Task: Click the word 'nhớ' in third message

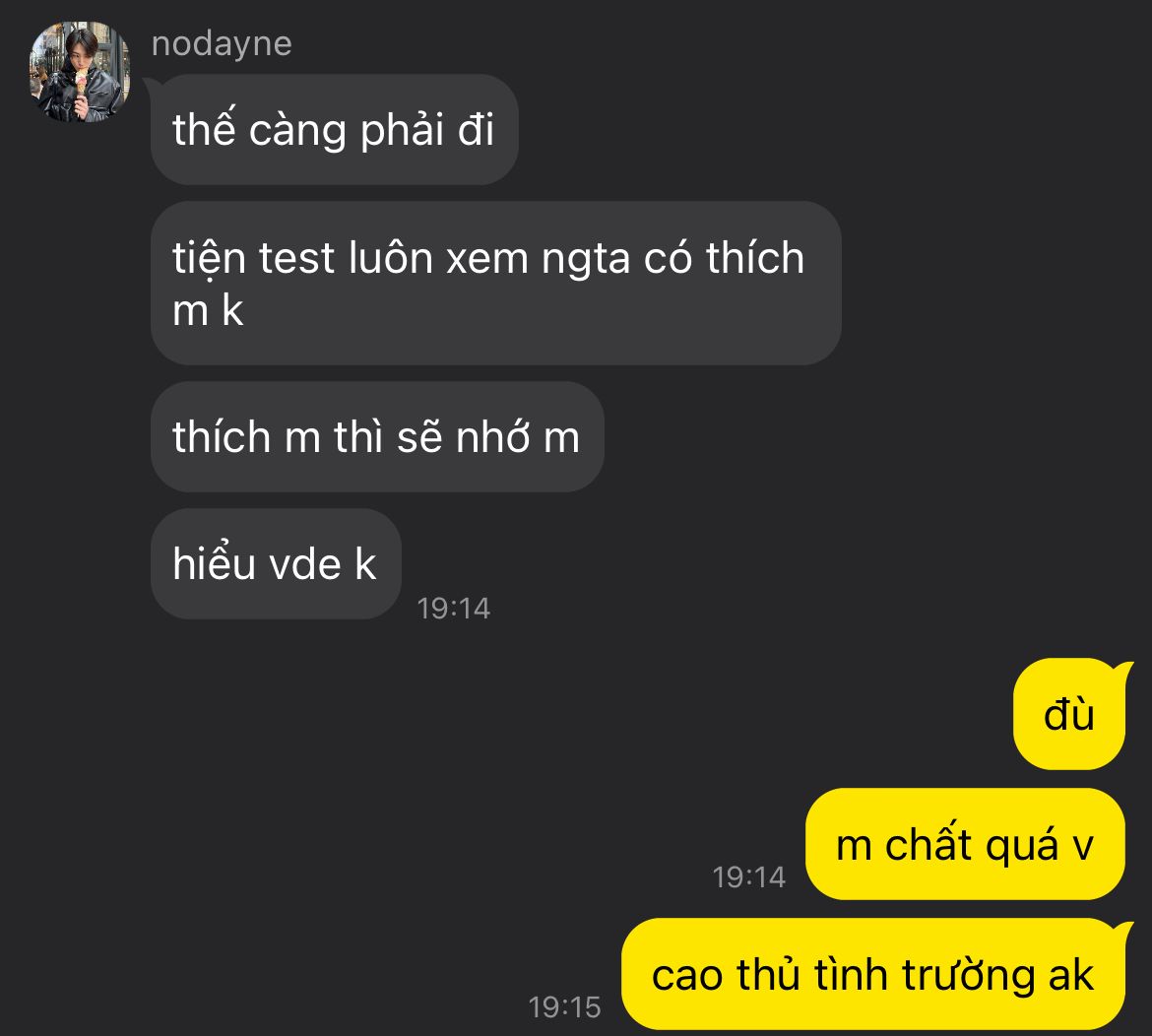Action: [493, 435]
